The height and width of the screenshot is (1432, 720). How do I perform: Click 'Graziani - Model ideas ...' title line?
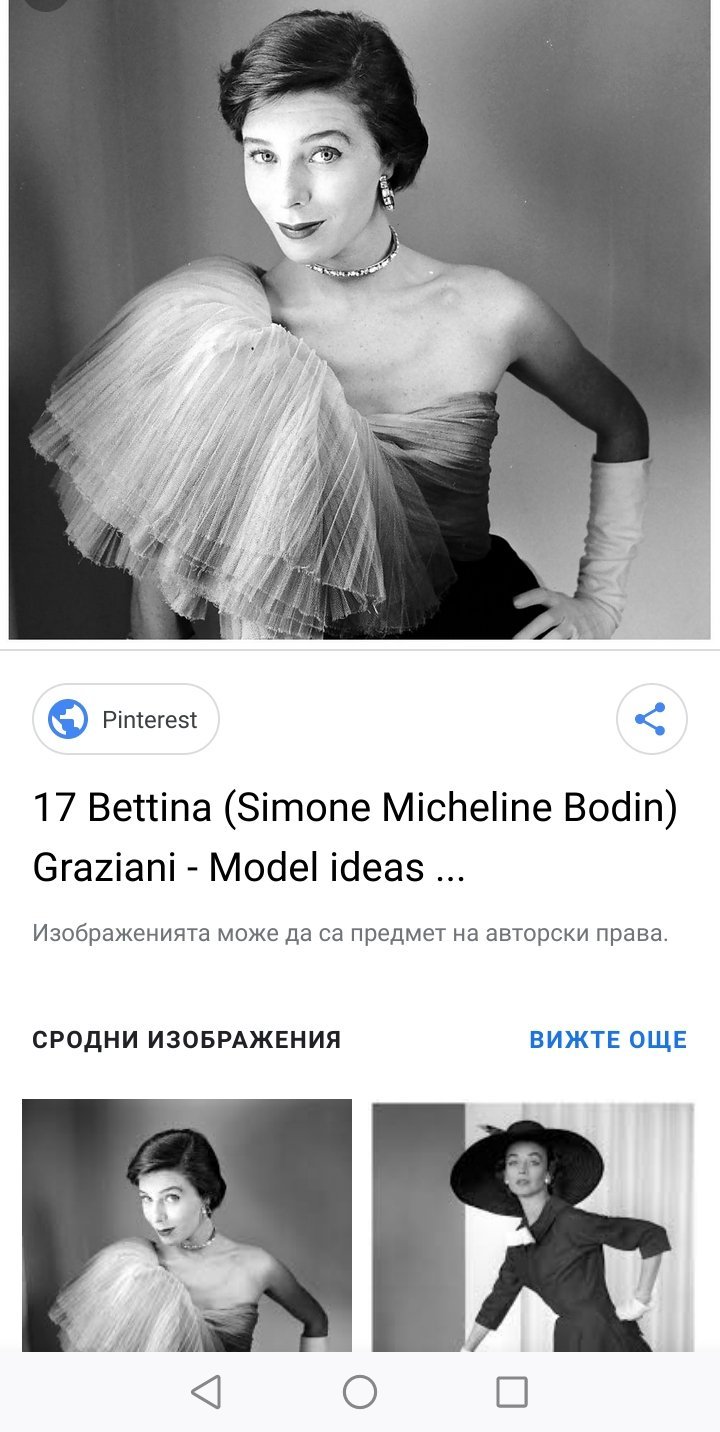(x=249, y=868)
